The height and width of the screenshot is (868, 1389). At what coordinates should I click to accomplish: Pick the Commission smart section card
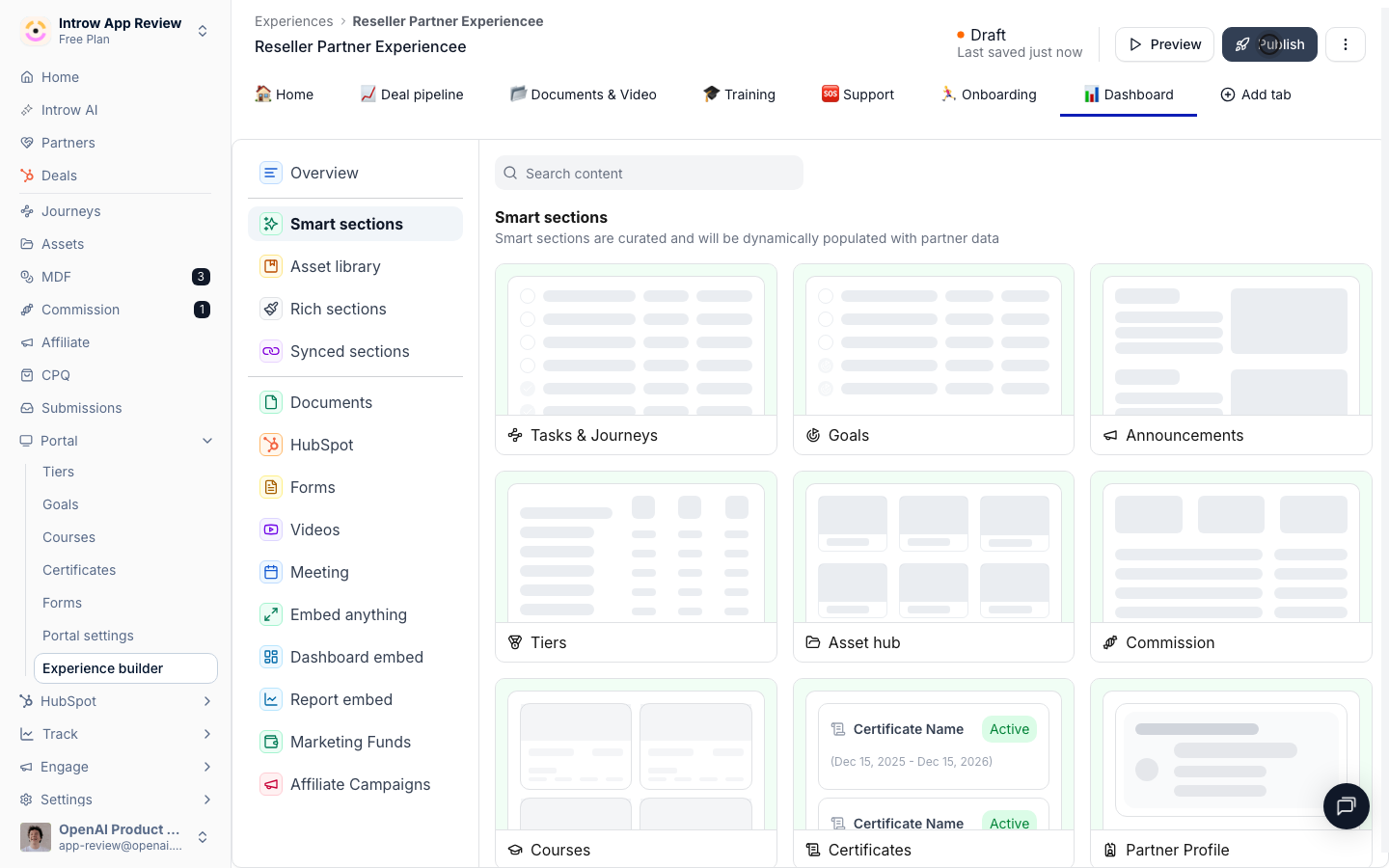[1231, 566]
